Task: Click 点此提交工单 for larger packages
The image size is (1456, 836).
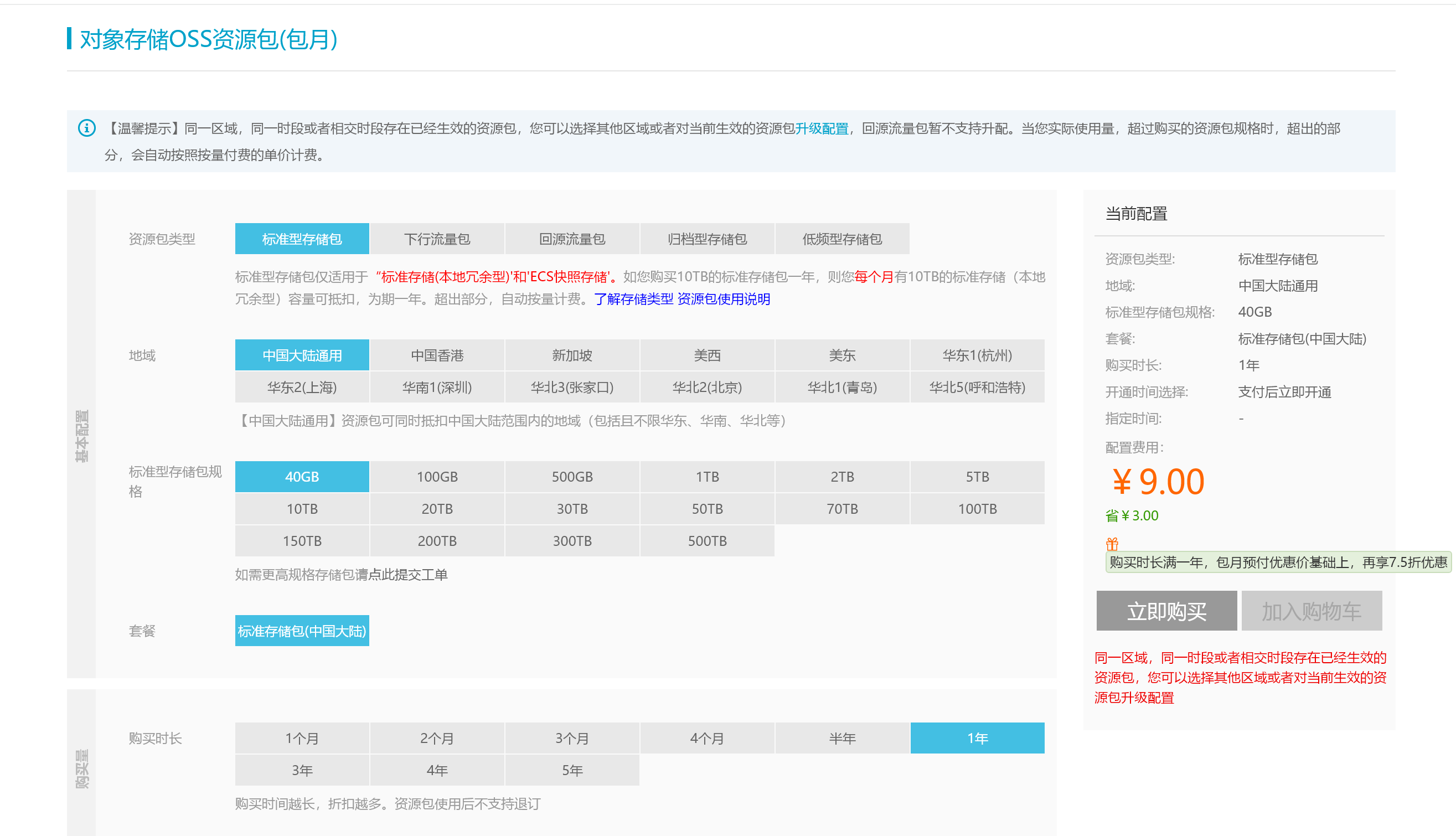Action: 407,575
